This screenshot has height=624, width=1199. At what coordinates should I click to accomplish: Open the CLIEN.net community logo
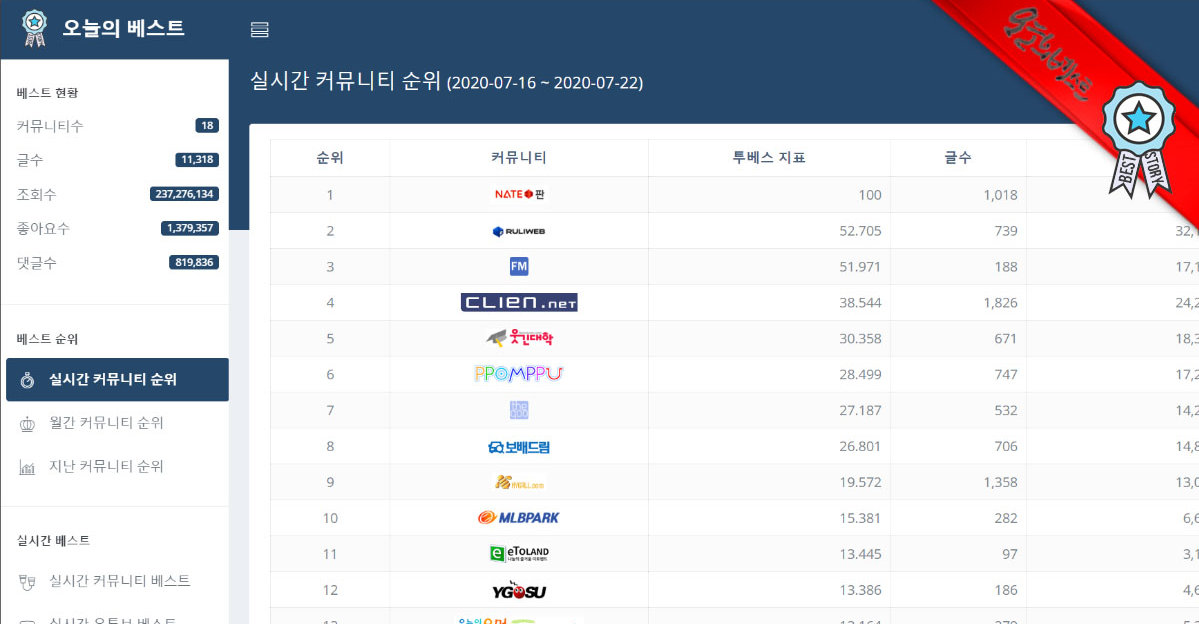pyautogui.click(x=519, y=302)
